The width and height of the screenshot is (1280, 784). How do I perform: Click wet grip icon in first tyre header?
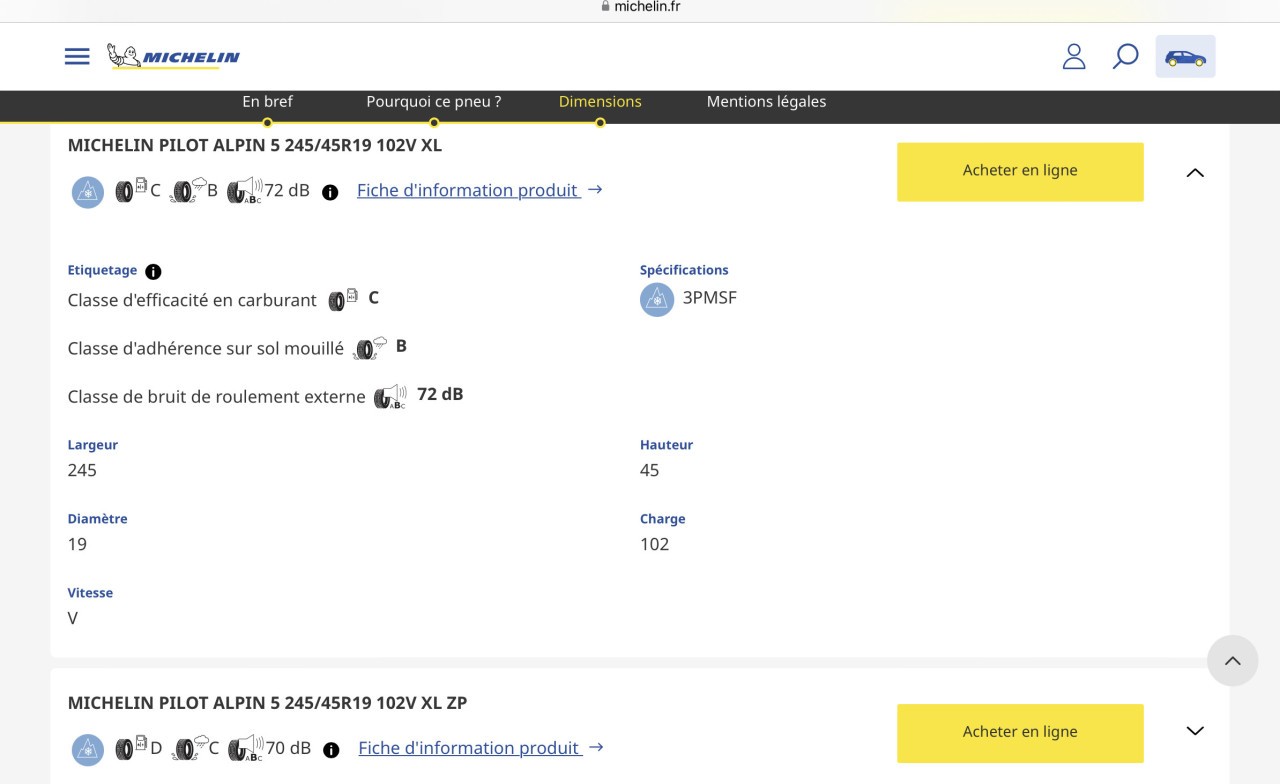[188, 190]
